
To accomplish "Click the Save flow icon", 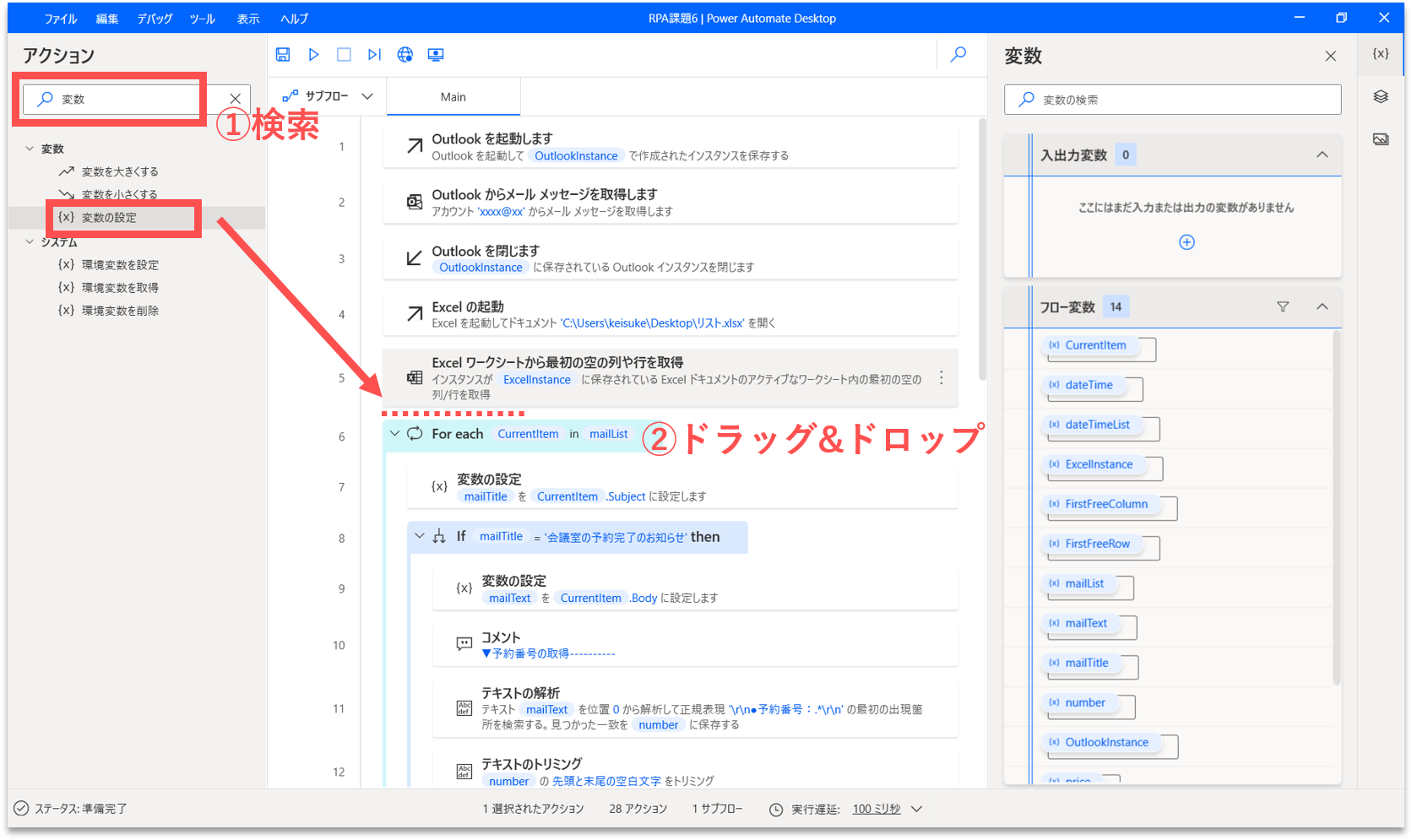I will point(283,55).
